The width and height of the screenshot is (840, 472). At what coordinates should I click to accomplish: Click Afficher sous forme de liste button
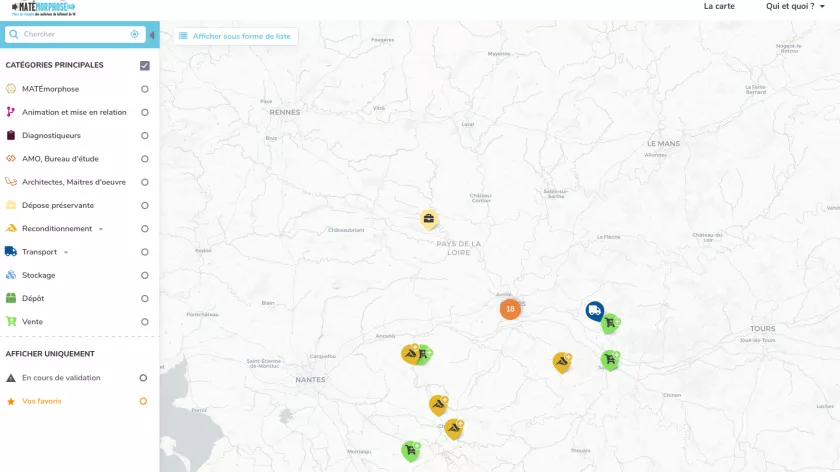(x=236, y=36)
